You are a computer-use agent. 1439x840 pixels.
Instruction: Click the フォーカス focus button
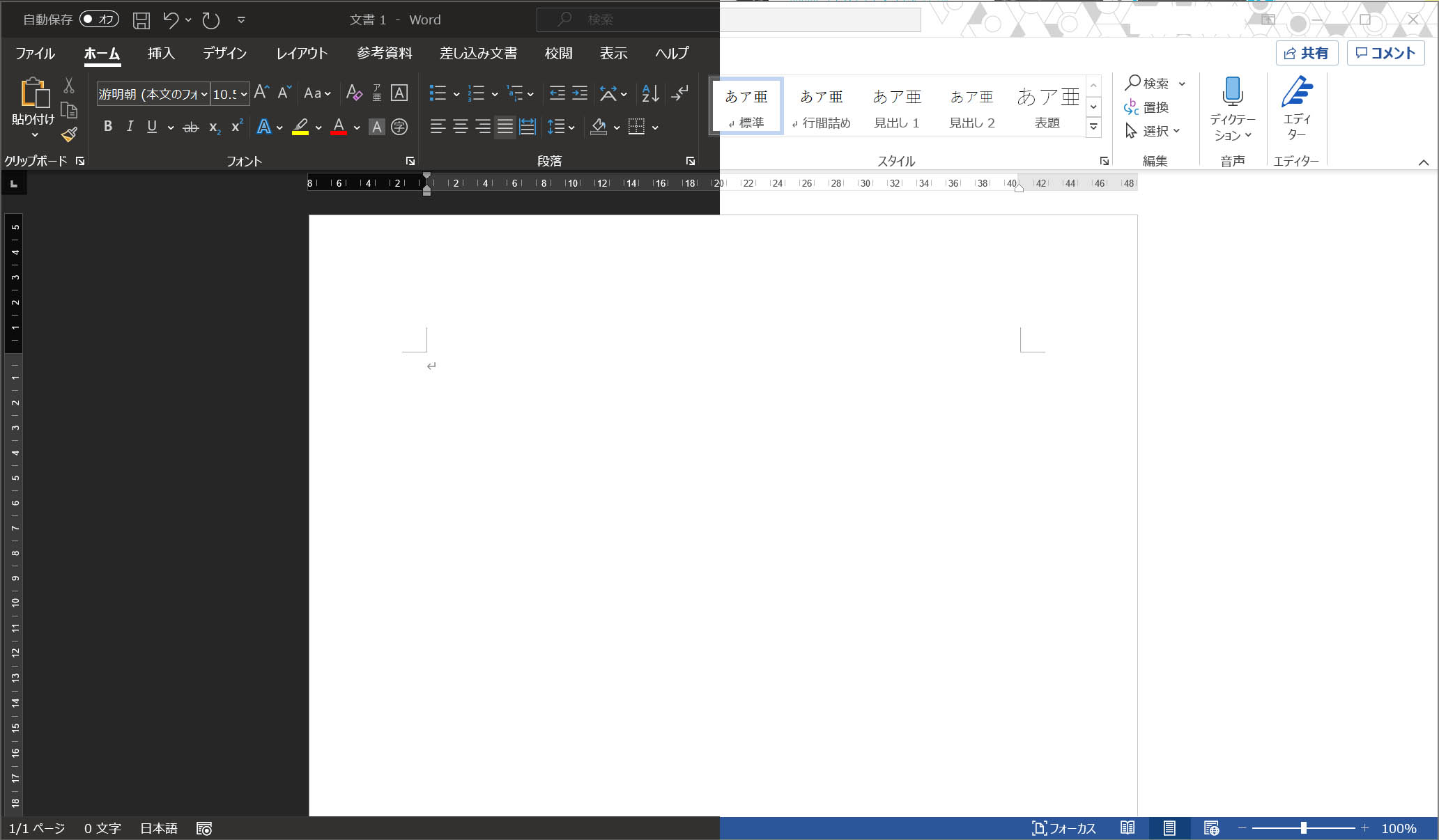click(1064, 828)
